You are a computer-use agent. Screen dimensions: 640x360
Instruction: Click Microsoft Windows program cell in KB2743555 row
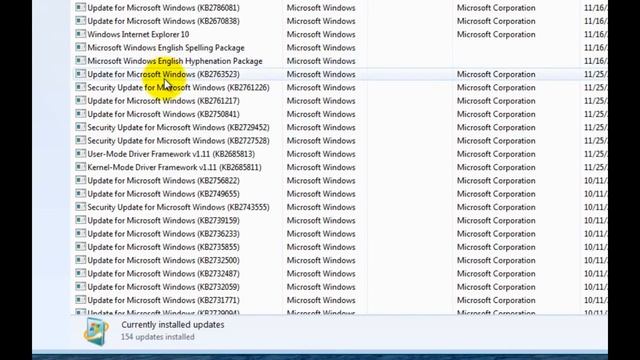pos(321,207)
